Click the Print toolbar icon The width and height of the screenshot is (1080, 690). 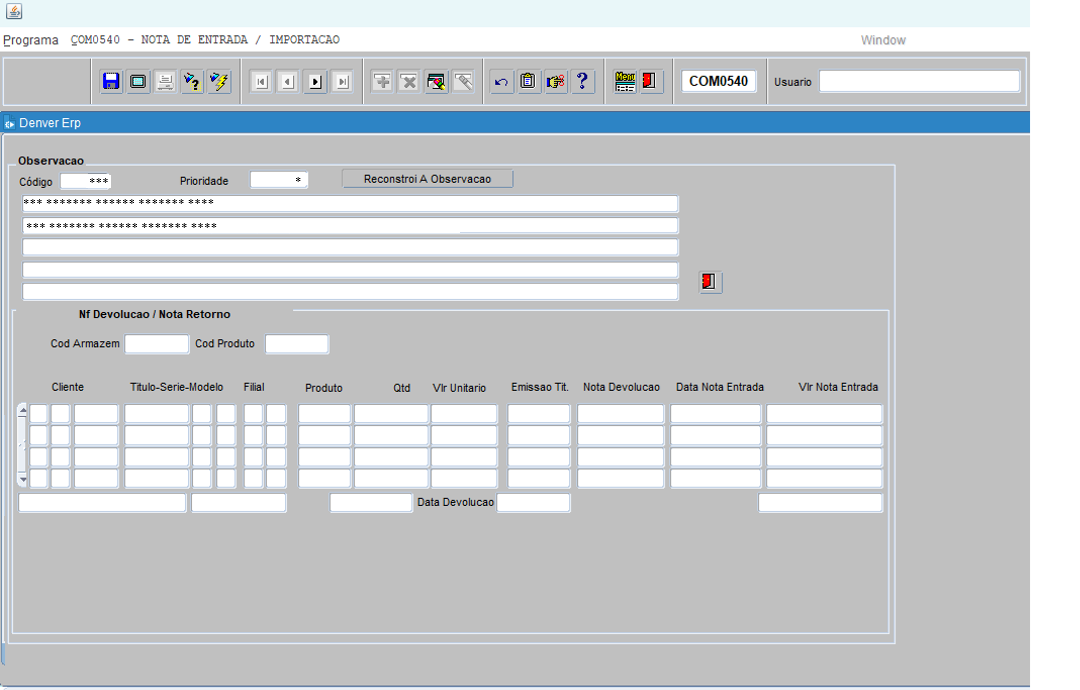tap(165, 82)
